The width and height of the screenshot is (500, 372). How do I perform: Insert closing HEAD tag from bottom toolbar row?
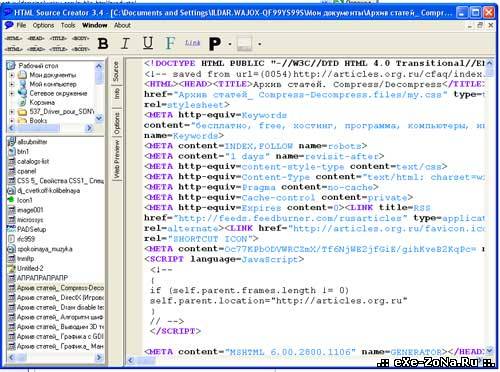click(x=36, y=49)
